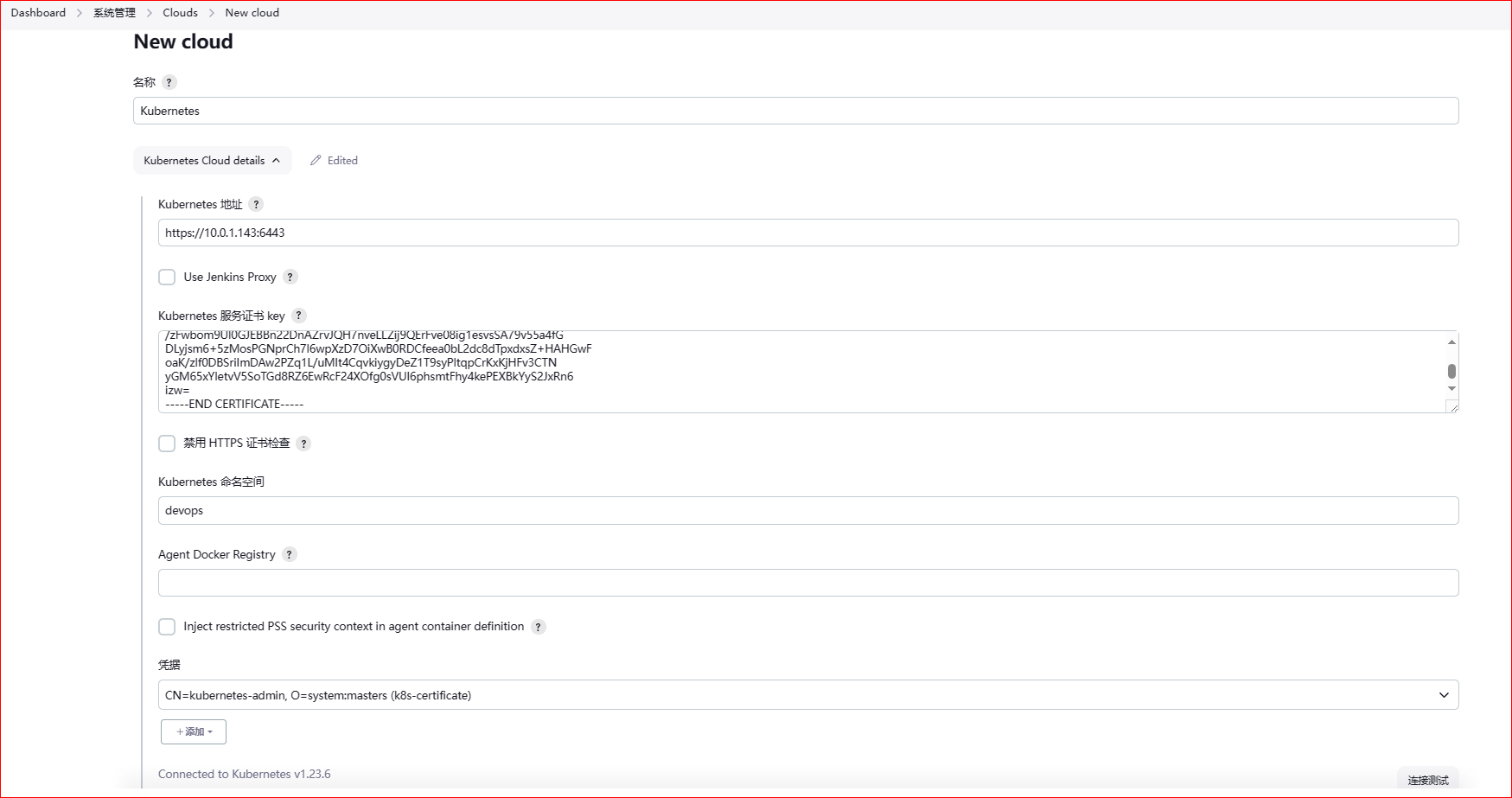Open the 凭据 credentials dropdown

[808, 695]
